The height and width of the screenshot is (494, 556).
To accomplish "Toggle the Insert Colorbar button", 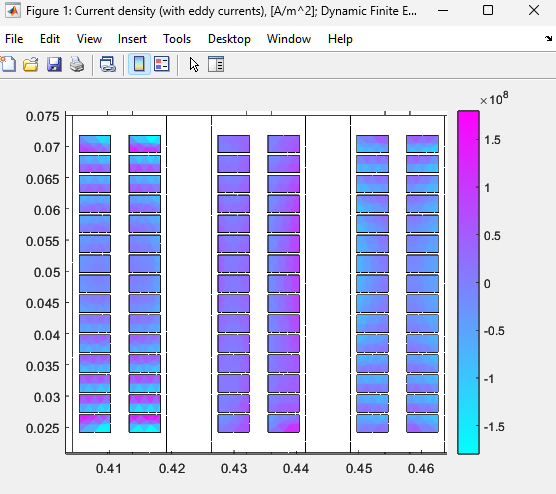I will coord(139,65).
